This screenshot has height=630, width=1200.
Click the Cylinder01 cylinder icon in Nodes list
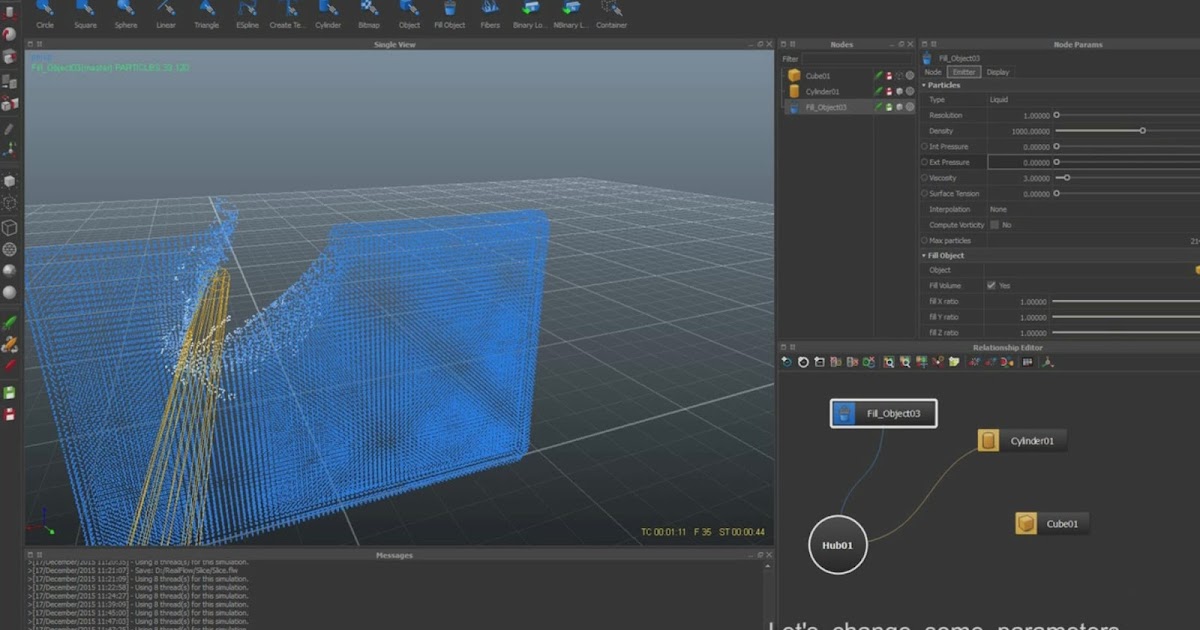pos(794,91)
